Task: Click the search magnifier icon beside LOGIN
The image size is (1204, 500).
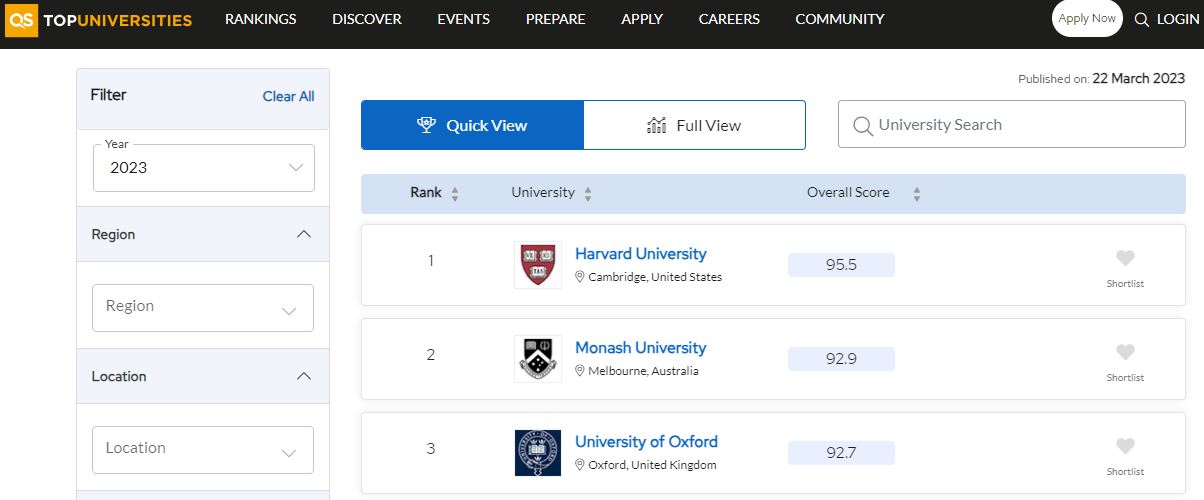Action: (x=1142, y=19)
